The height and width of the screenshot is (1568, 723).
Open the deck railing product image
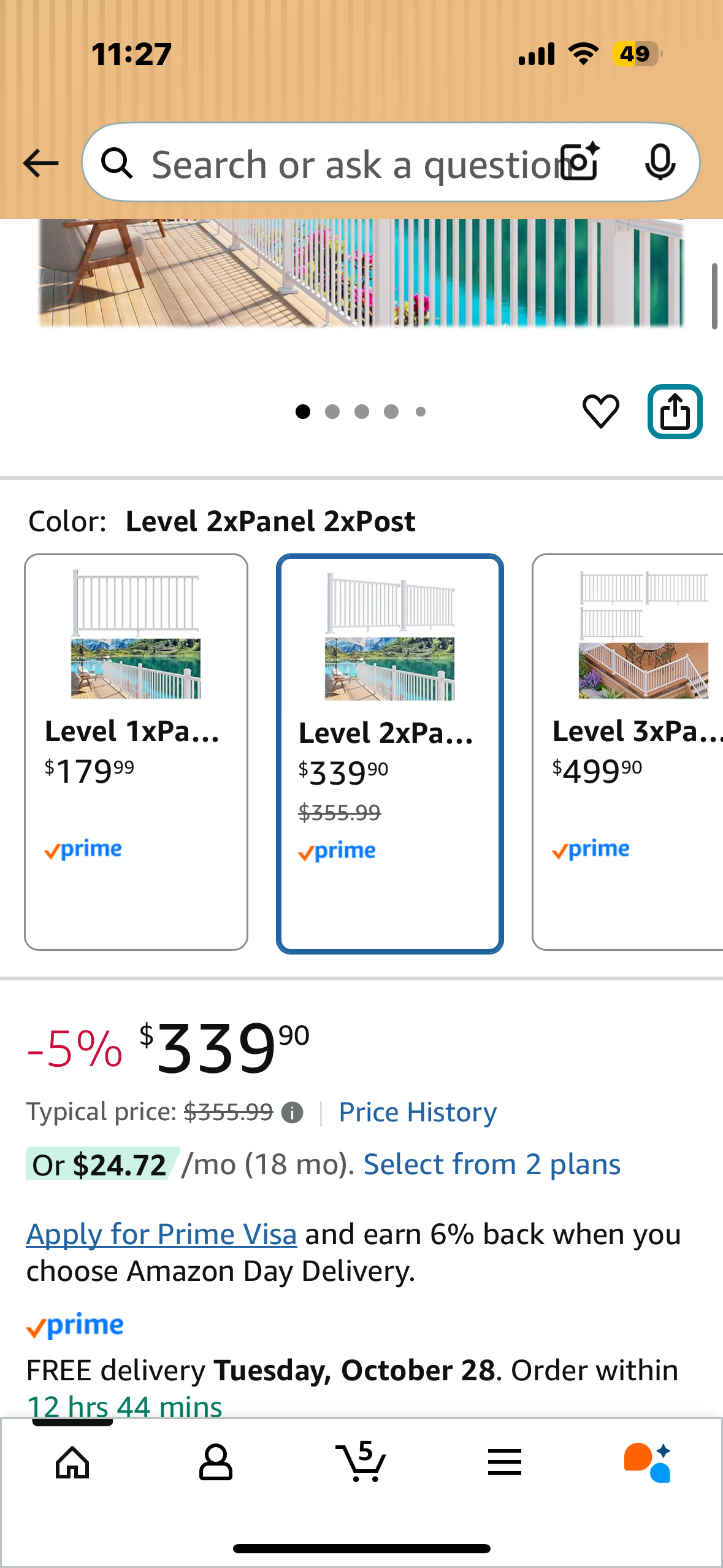pos(362,274)
